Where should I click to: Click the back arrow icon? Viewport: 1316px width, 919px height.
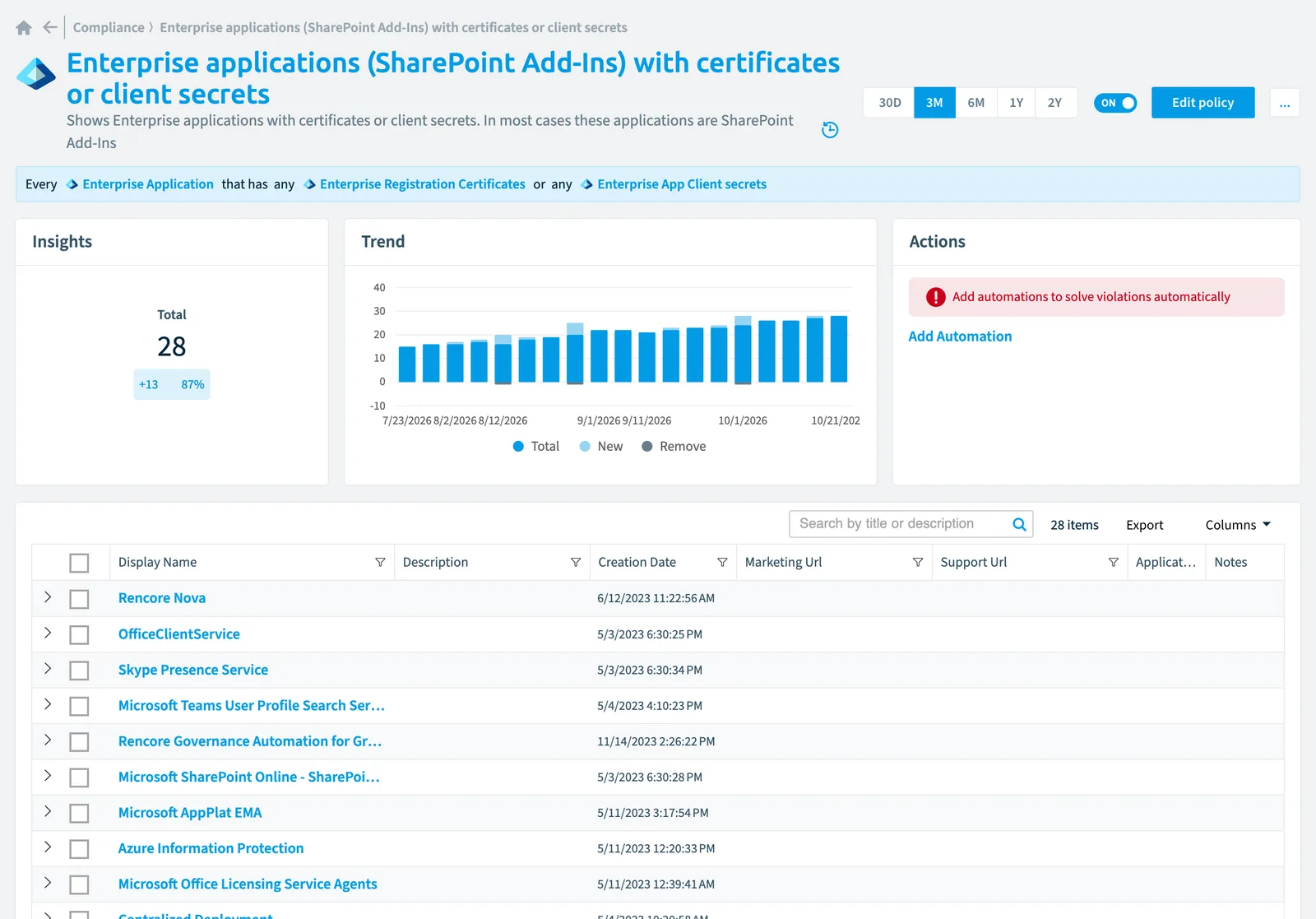(x=50, y=27)
